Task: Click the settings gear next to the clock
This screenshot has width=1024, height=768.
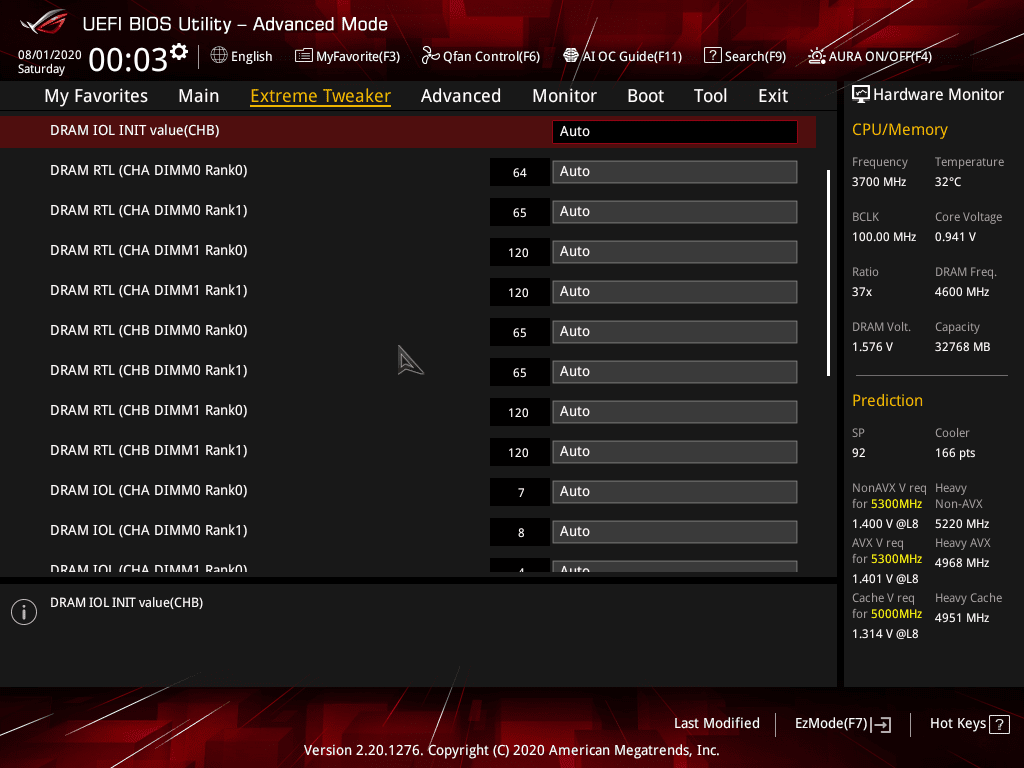Action: tap(179, 52)
